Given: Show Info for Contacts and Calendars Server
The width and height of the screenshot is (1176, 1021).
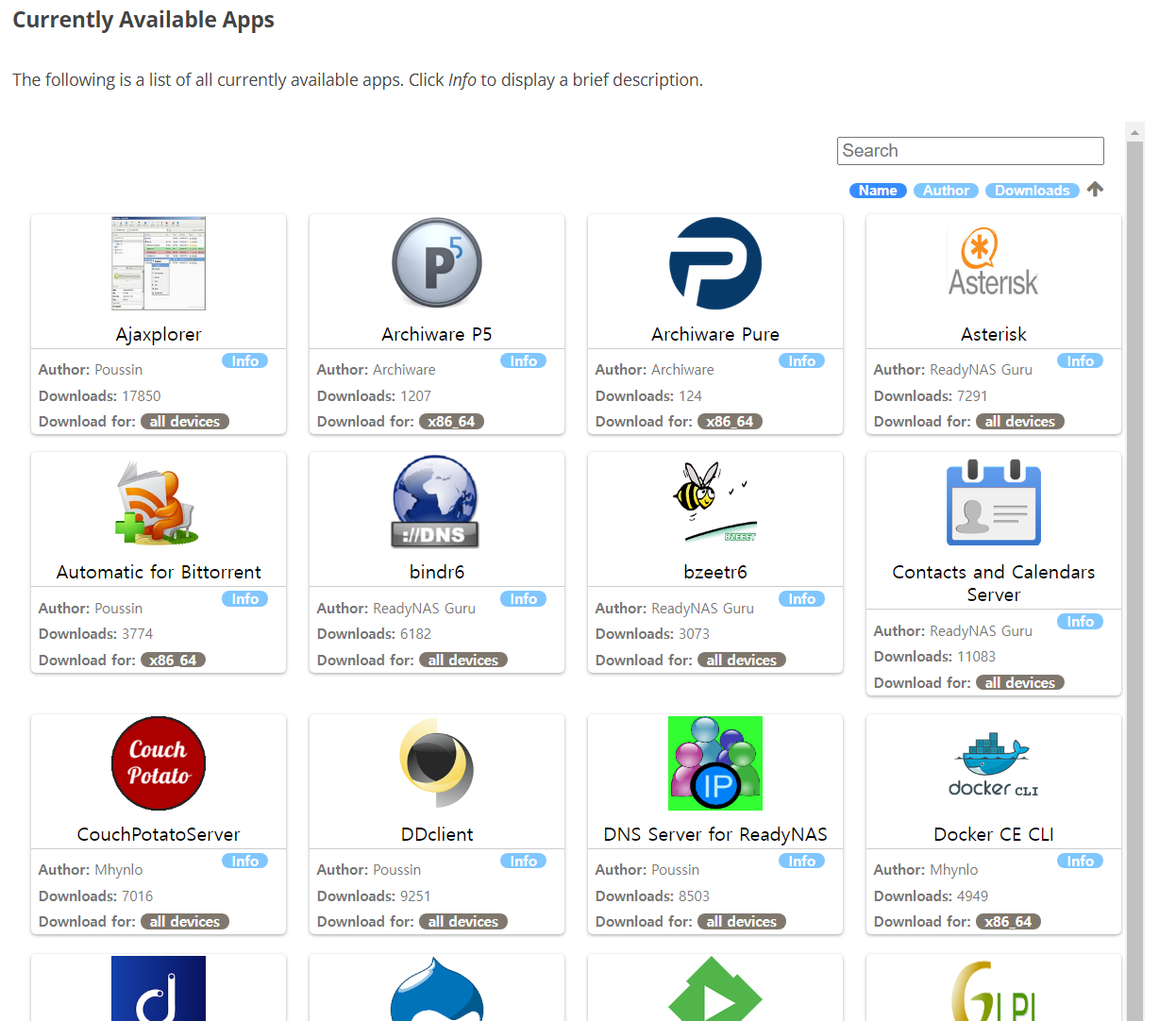Looking at the screenshot, I should coord(1081,621).
